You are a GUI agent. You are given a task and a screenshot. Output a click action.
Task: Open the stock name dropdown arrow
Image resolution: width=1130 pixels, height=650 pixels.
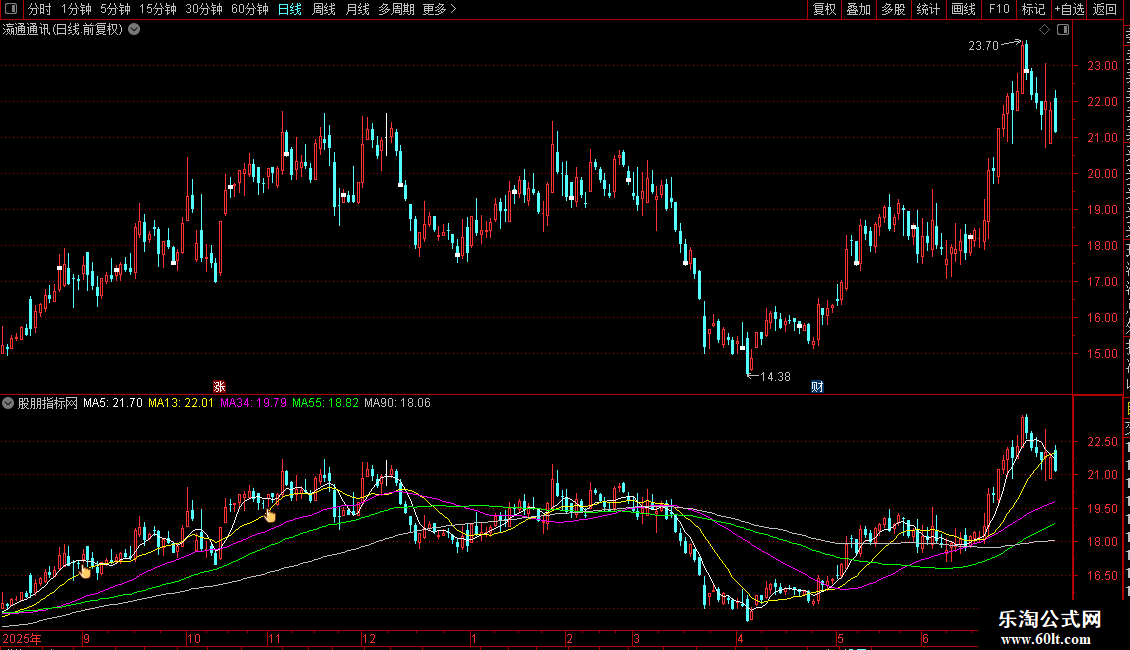click(134, 30)
